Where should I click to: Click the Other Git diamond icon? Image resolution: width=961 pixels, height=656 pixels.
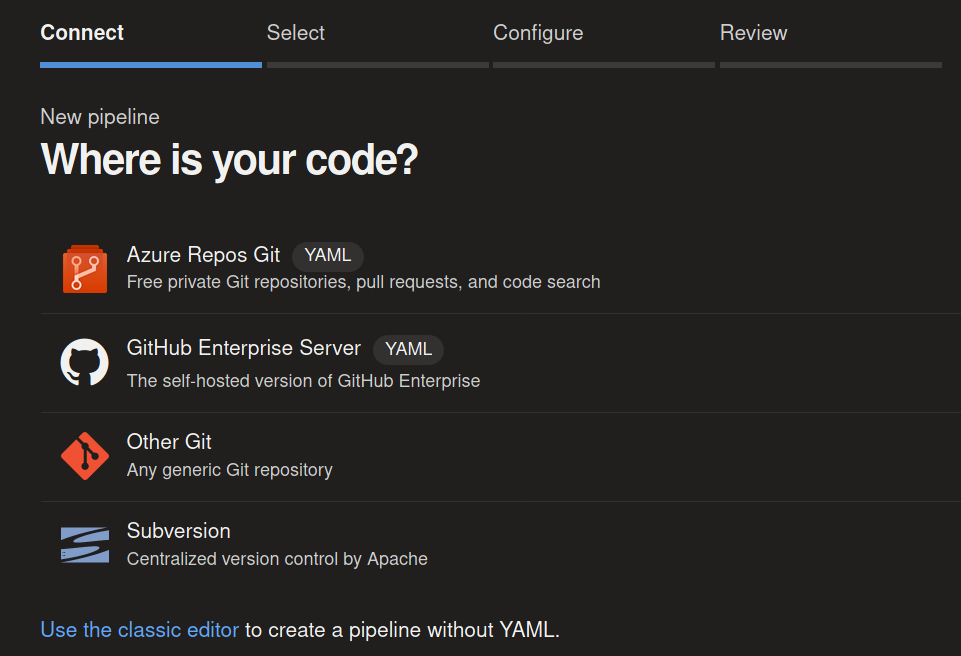[x=85, y=456]
